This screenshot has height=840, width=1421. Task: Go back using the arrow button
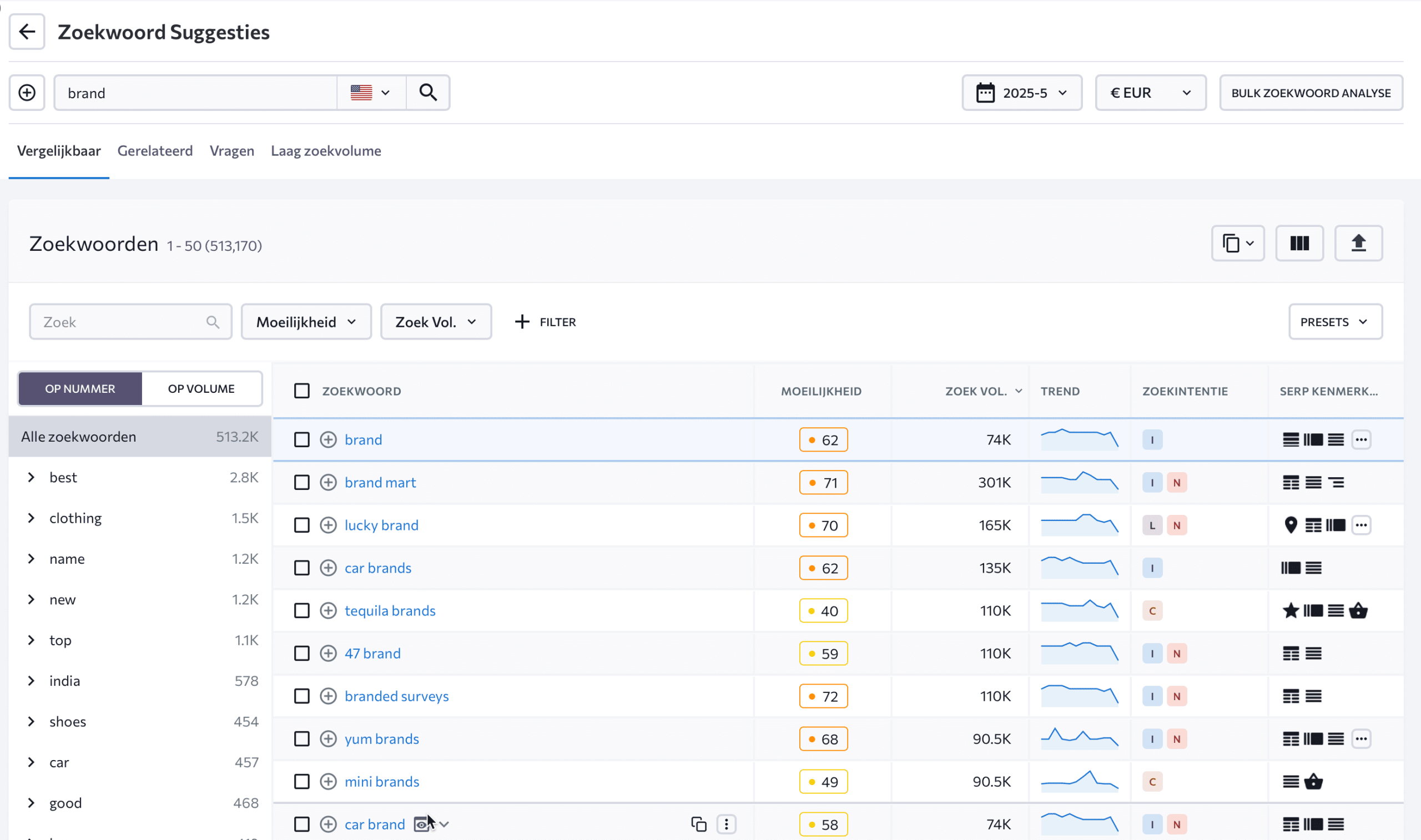(x=27, y=32)
